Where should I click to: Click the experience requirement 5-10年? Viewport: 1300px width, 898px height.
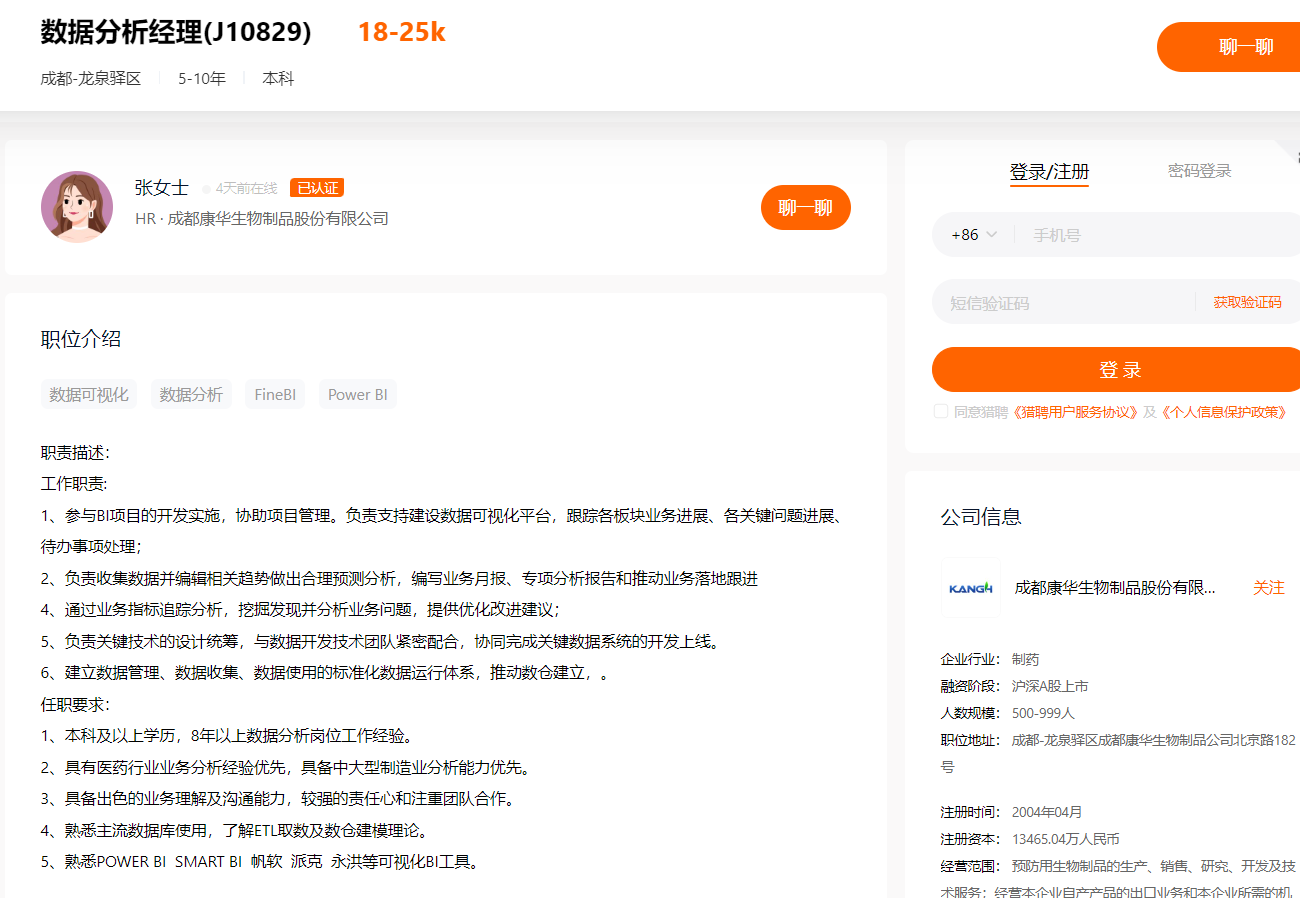click(x=202, y=78)
